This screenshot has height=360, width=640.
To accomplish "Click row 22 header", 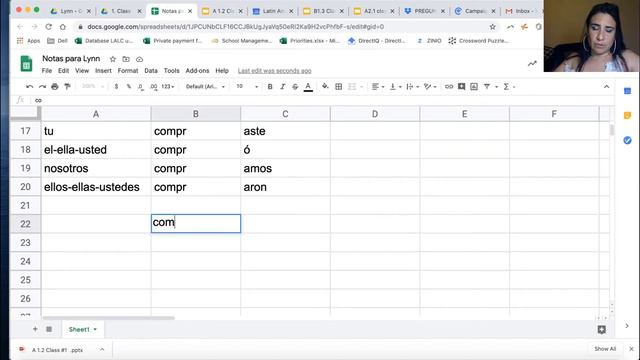I will (25, 224).
